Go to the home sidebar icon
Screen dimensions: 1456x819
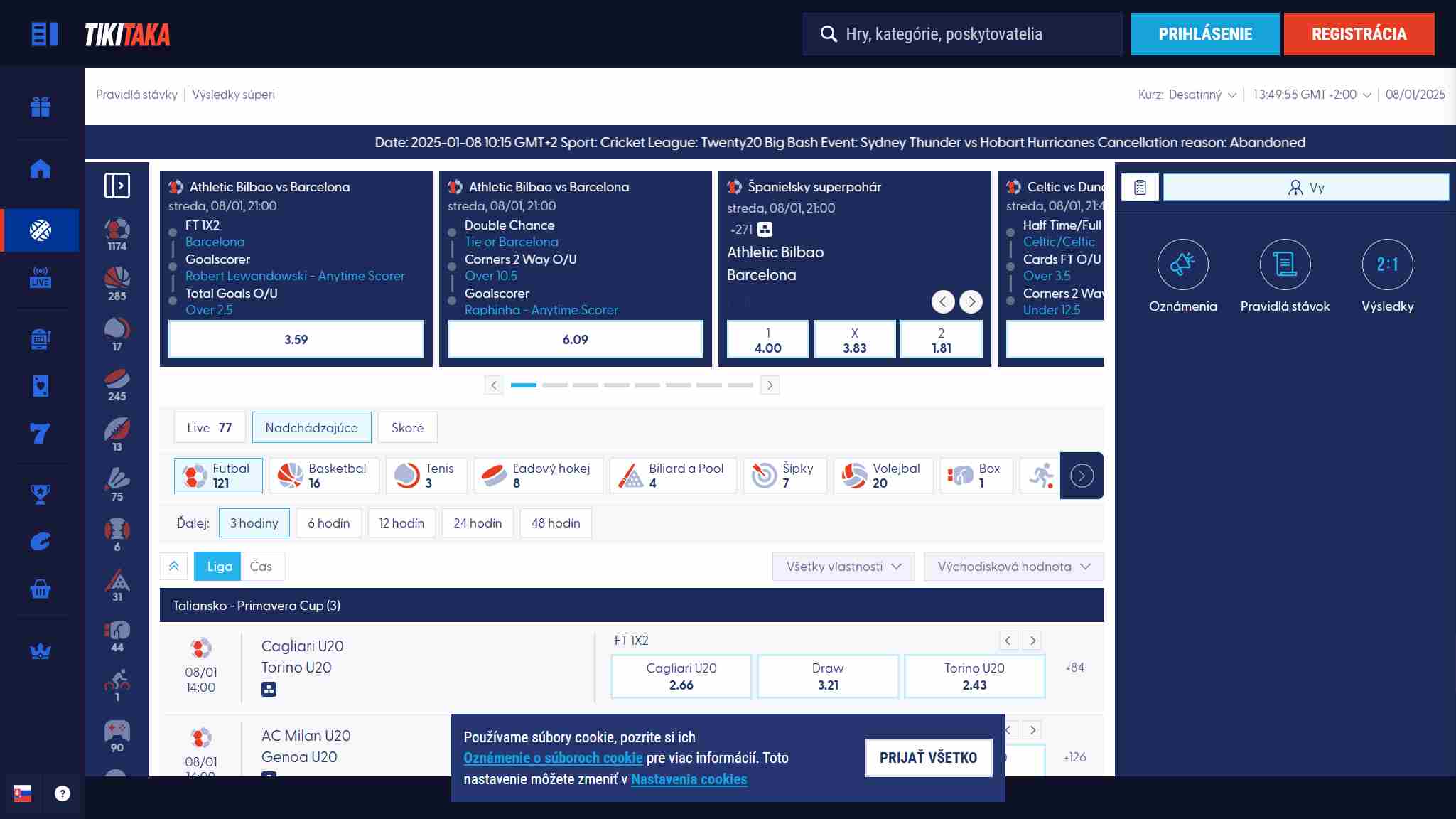(41, 169)
